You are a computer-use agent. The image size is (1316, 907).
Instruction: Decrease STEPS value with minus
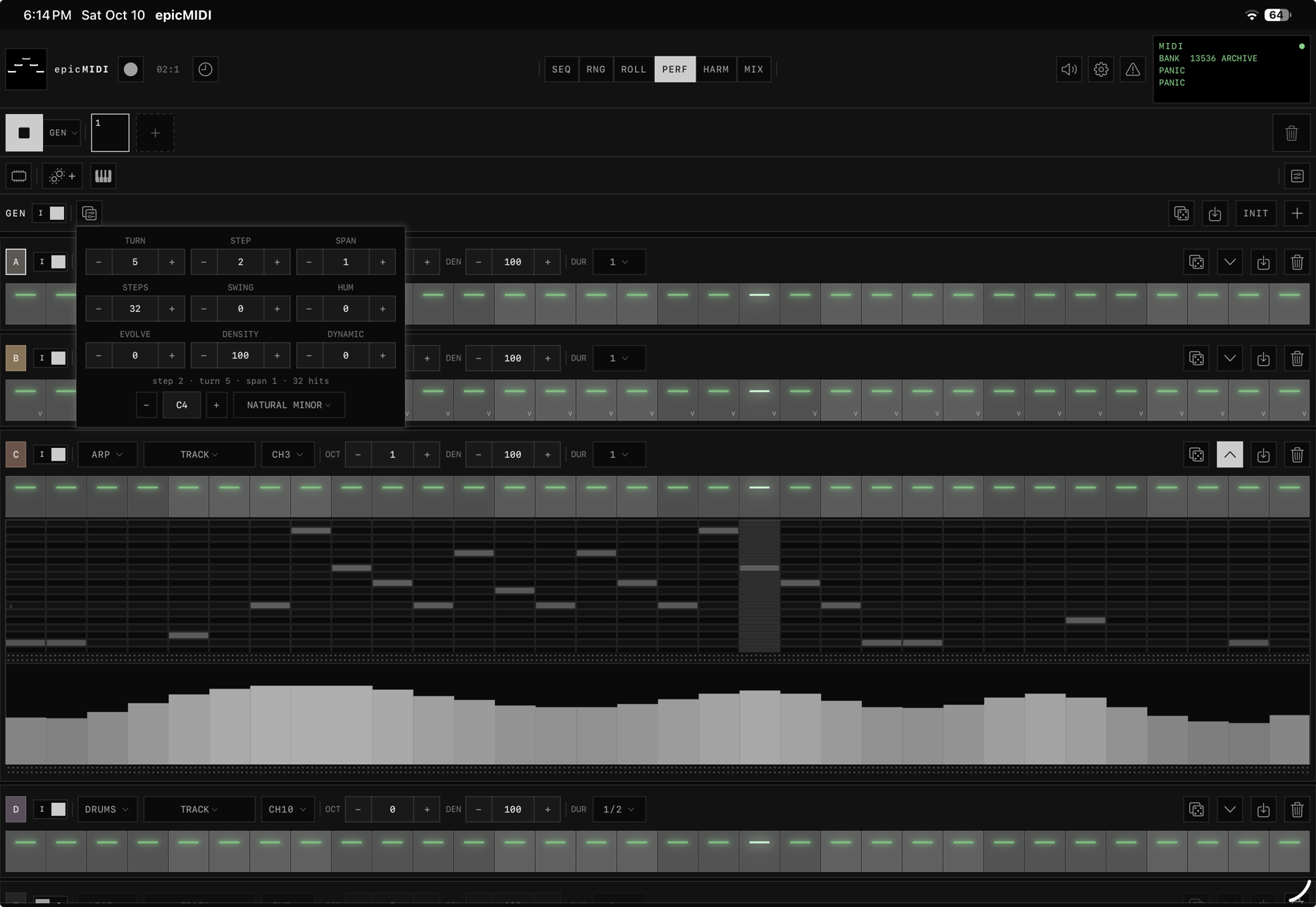pyautogui.click(x=99, y=308)
